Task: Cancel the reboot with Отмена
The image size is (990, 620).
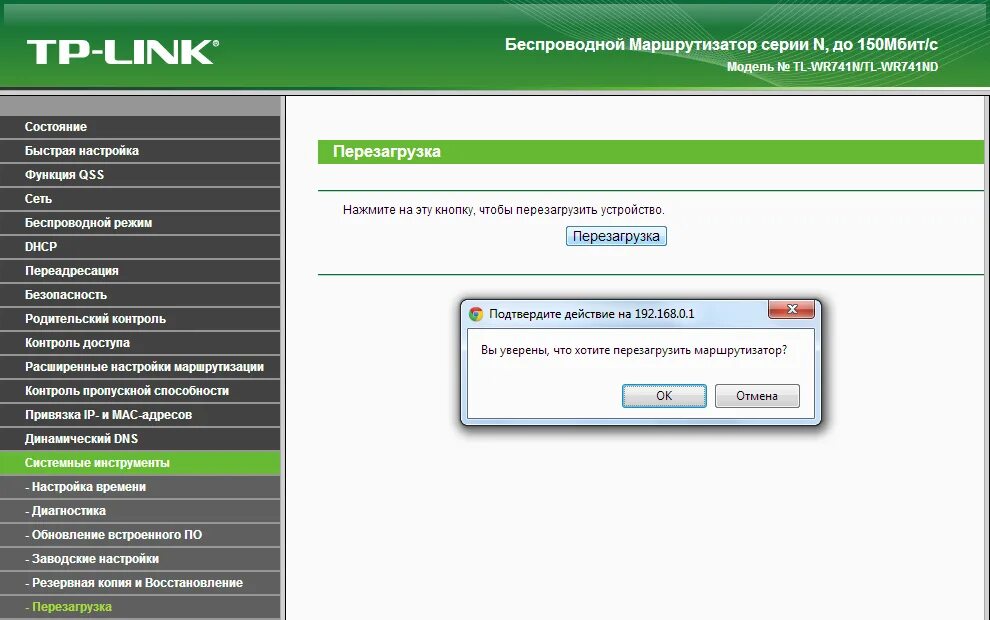Action: pyautogui.click(x=756, y=395)
